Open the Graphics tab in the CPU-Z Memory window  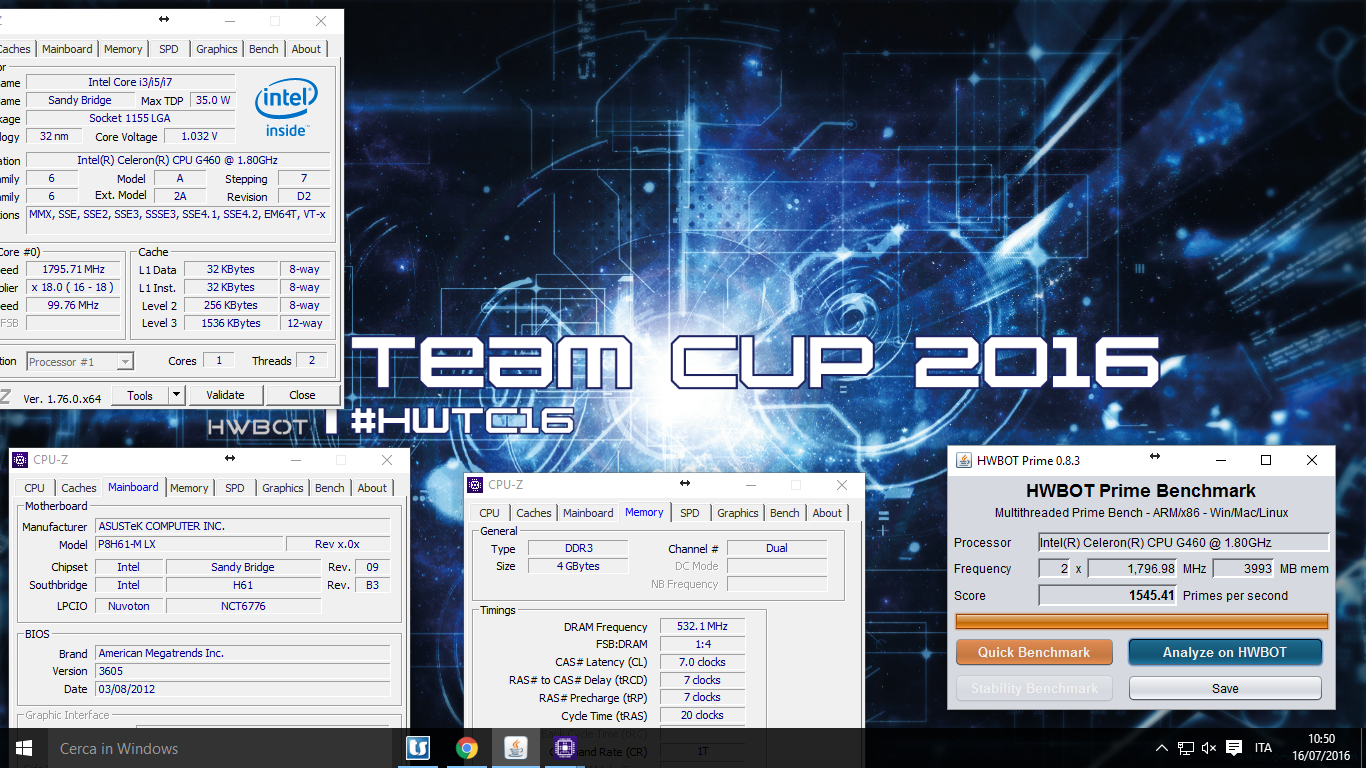pyautogui.click(x=738, y=513)
